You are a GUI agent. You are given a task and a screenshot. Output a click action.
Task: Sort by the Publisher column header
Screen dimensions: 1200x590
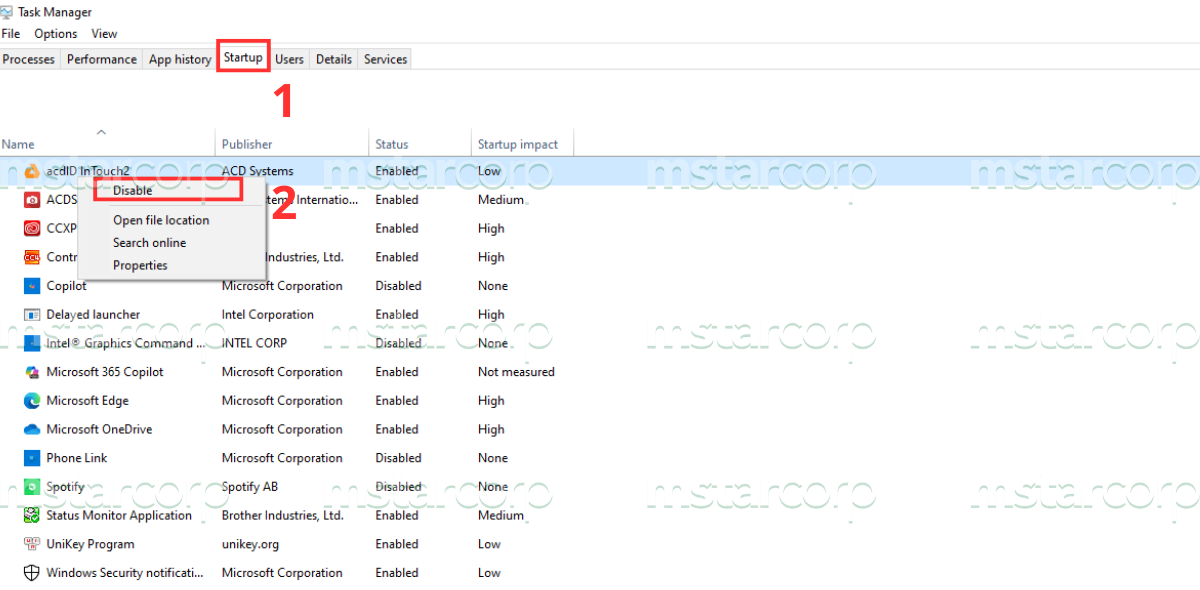pos(292,144)
